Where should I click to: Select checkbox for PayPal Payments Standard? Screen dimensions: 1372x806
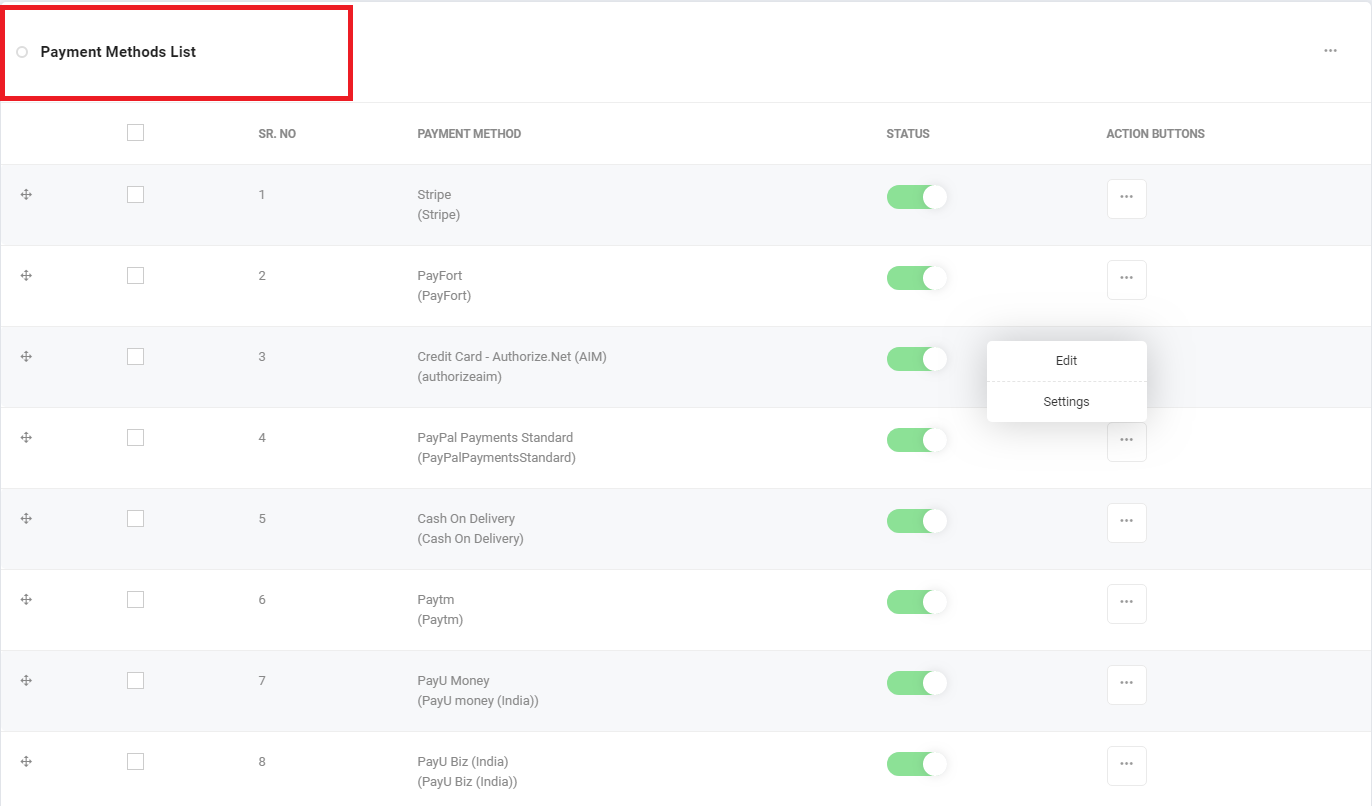point(136,437)
